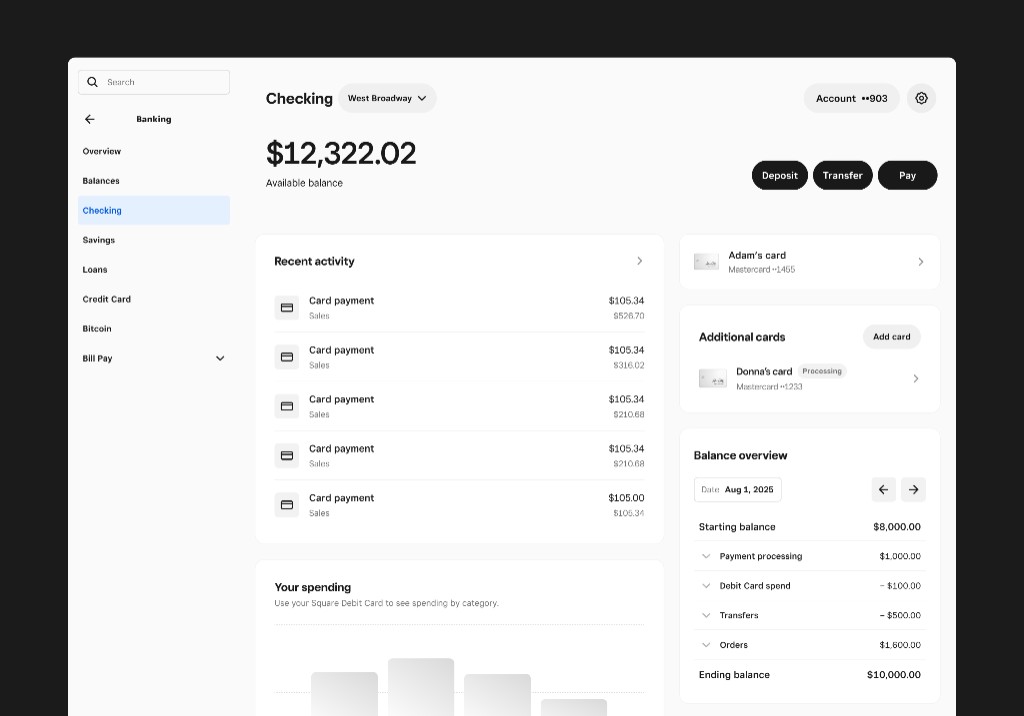Image resolution: width=1024 pixels, height=716 pixels.
Task: Click card icon of $316.02 sales payment
Action: click(x=287, y=357)
